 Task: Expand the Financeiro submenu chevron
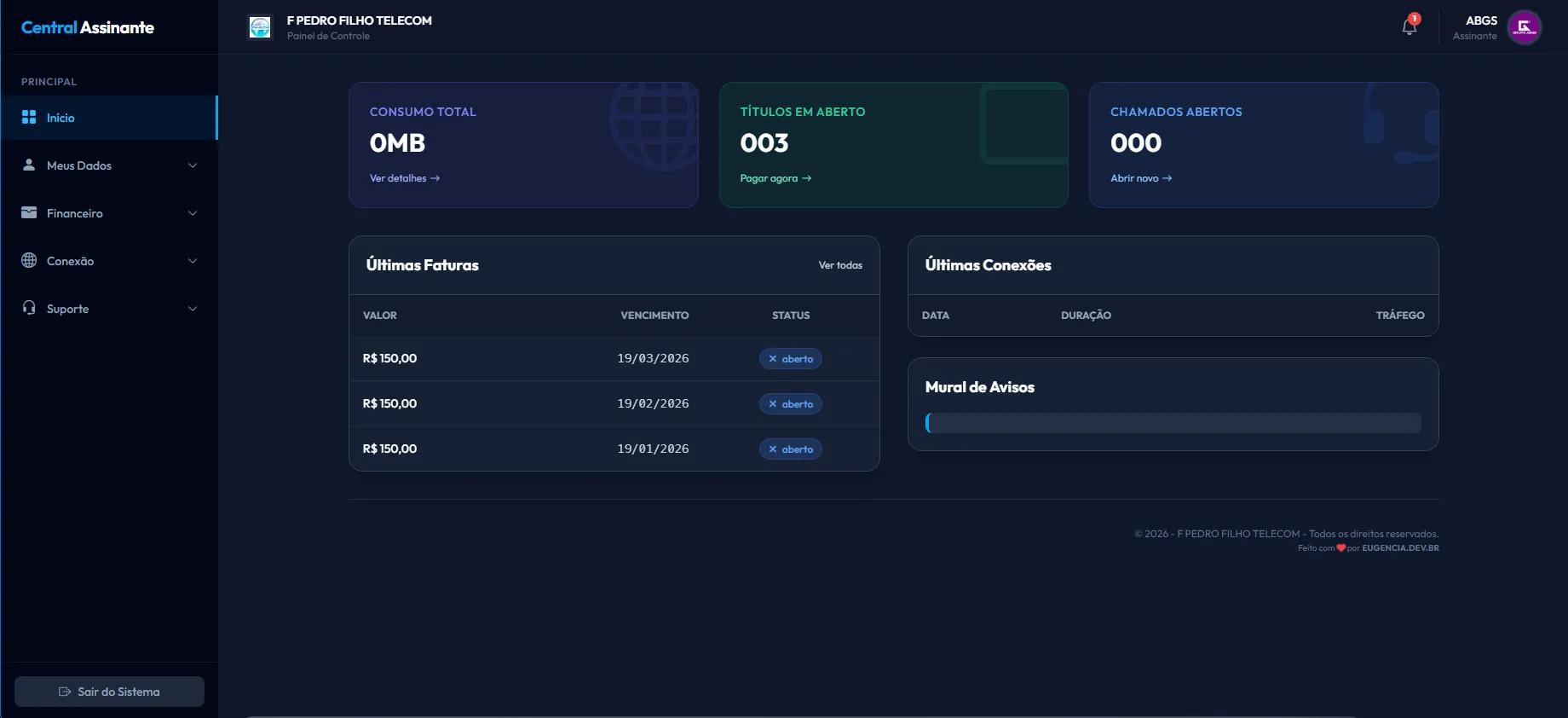[193, 213]
